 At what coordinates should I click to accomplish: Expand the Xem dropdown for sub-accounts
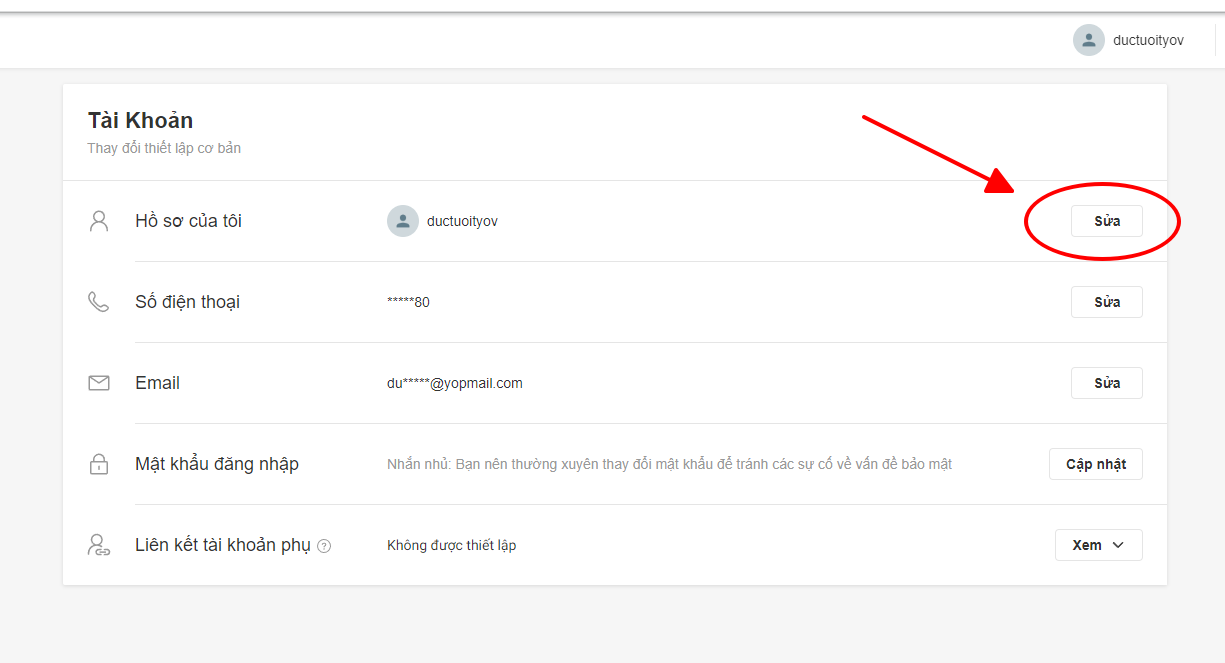tap(1098, 545)
